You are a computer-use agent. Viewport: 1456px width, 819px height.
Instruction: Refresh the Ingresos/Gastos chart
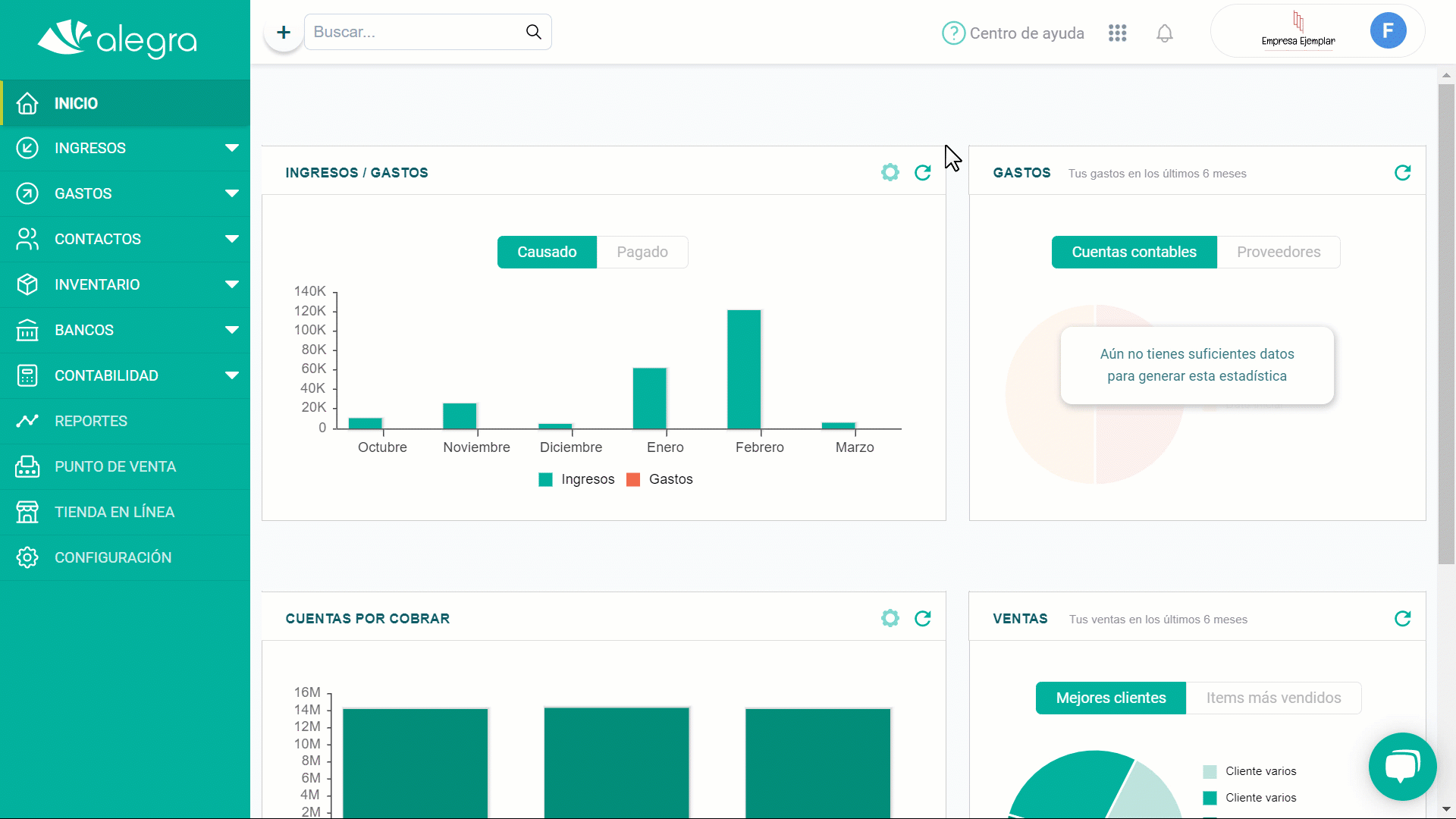pos(923,172)
